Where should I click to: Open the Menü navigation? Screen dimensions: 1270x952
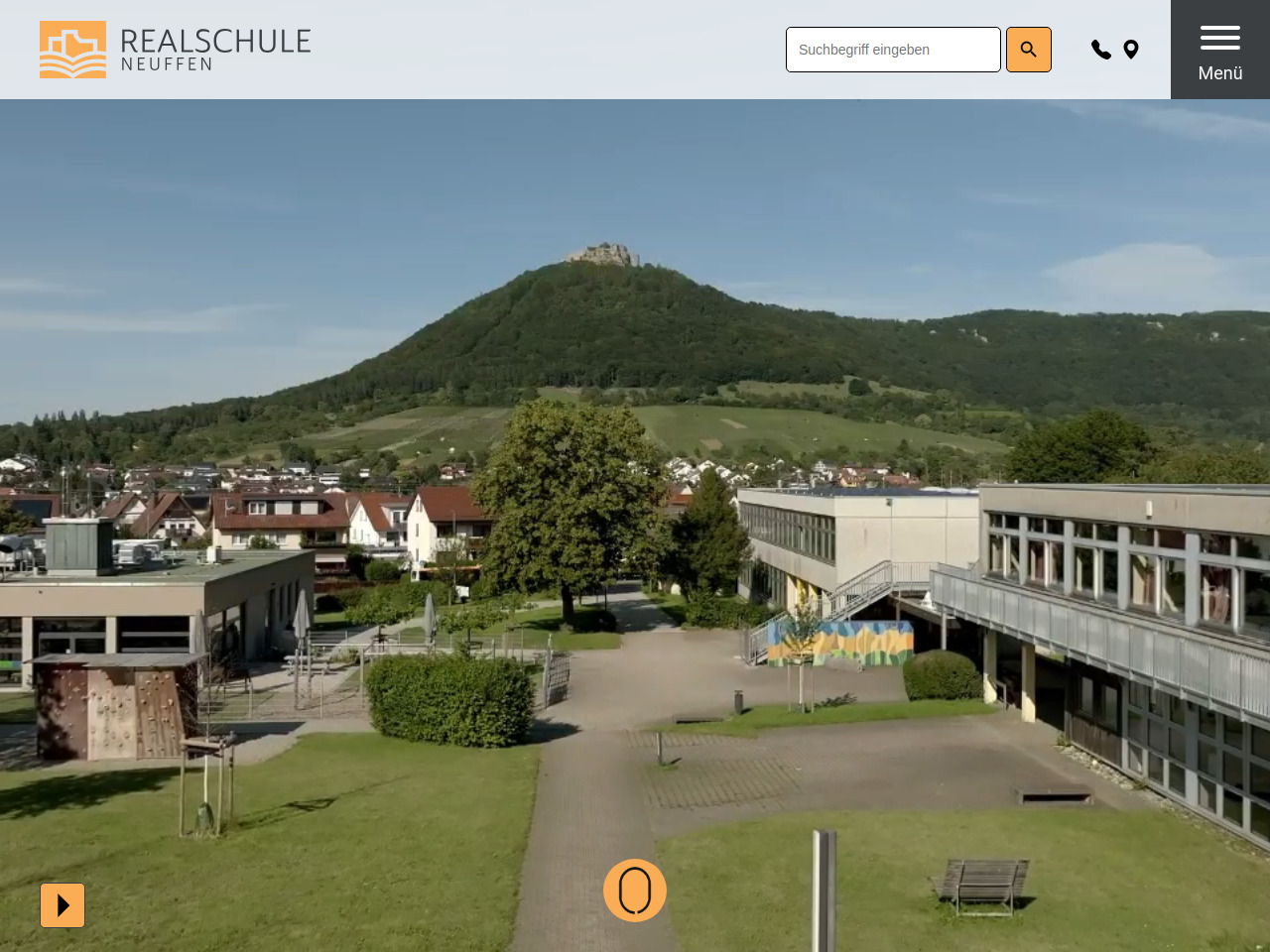click(1219, 50)
